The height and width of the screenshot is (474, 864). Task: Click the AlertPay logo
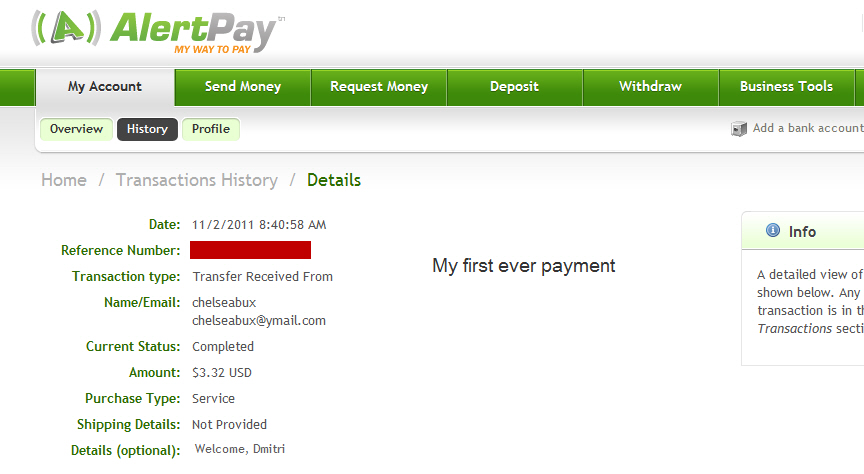158,32
